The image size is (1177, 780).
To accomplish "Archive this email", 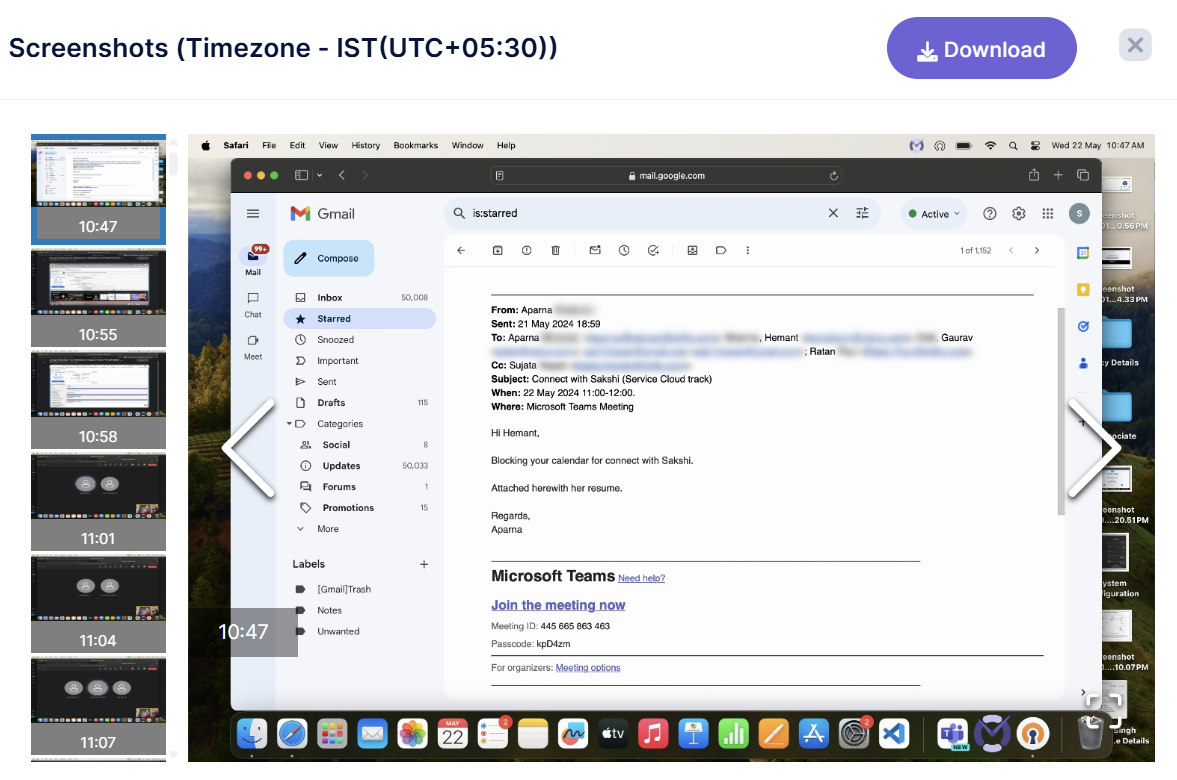I will (x=498, y=251).
